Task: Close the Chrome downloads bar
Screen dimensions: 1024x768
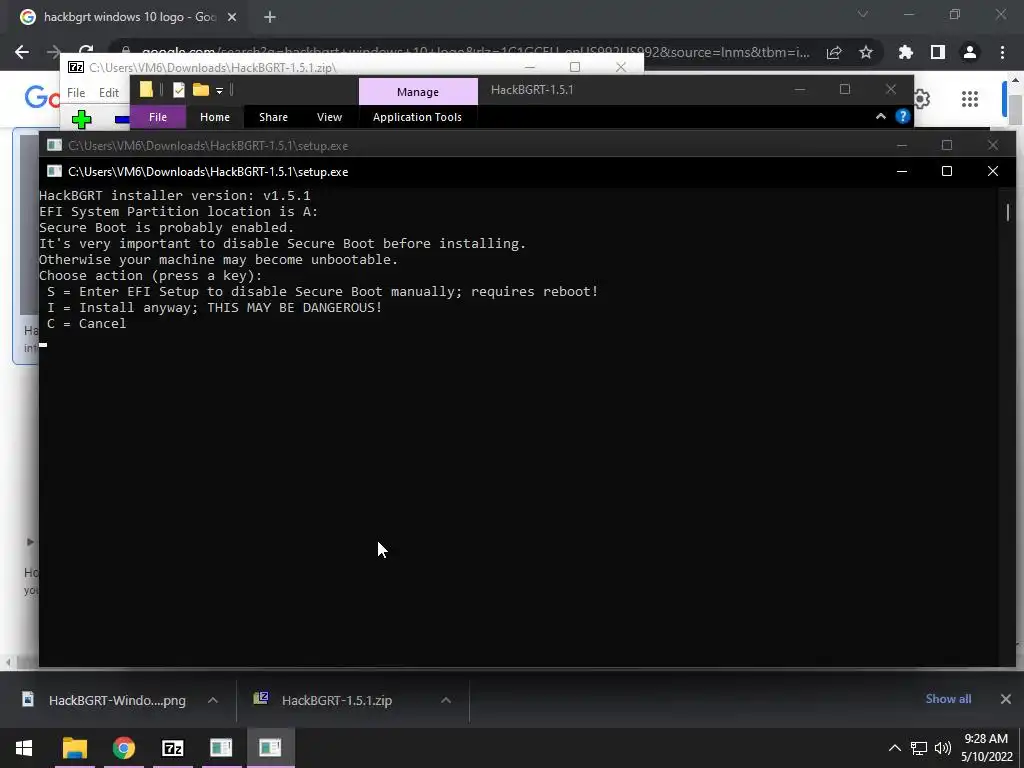Action: (1006, 699)
